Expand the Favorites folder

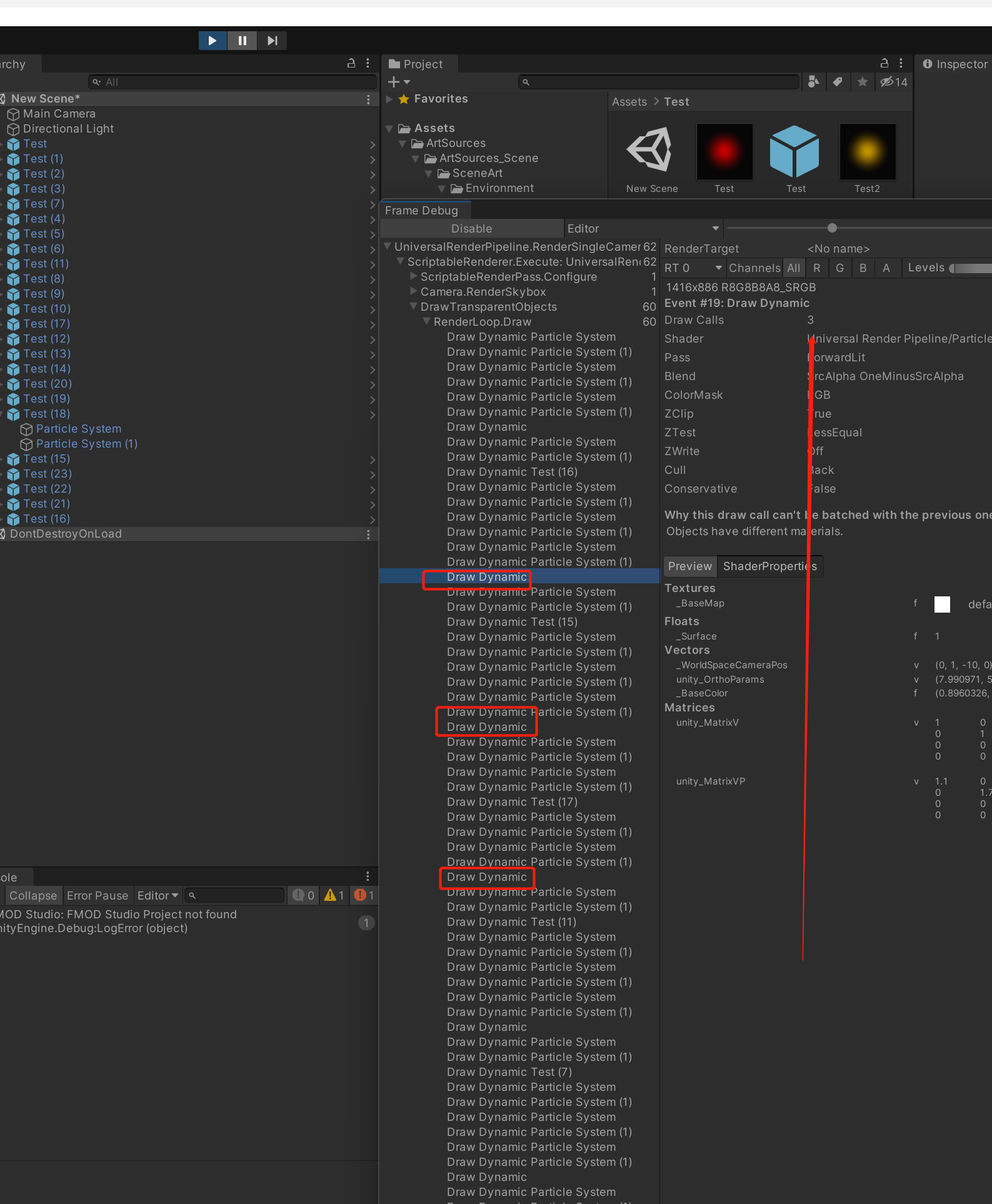tap(389, 99)
